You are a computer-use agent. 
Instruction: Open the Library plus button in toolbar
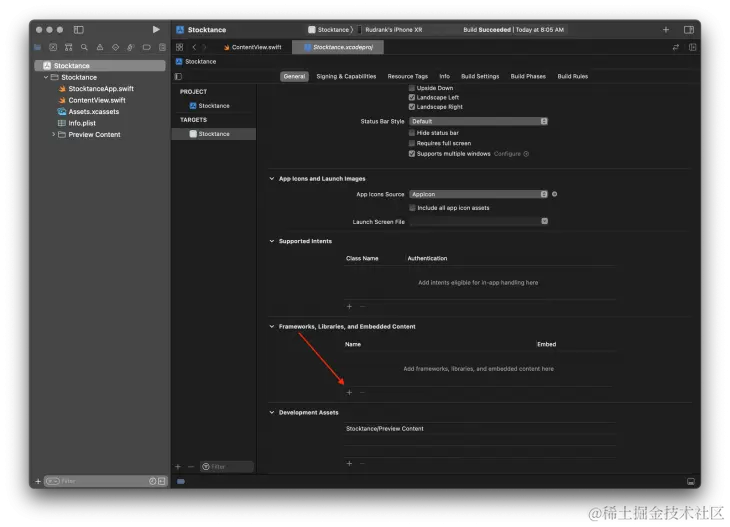tap(666, 30)
